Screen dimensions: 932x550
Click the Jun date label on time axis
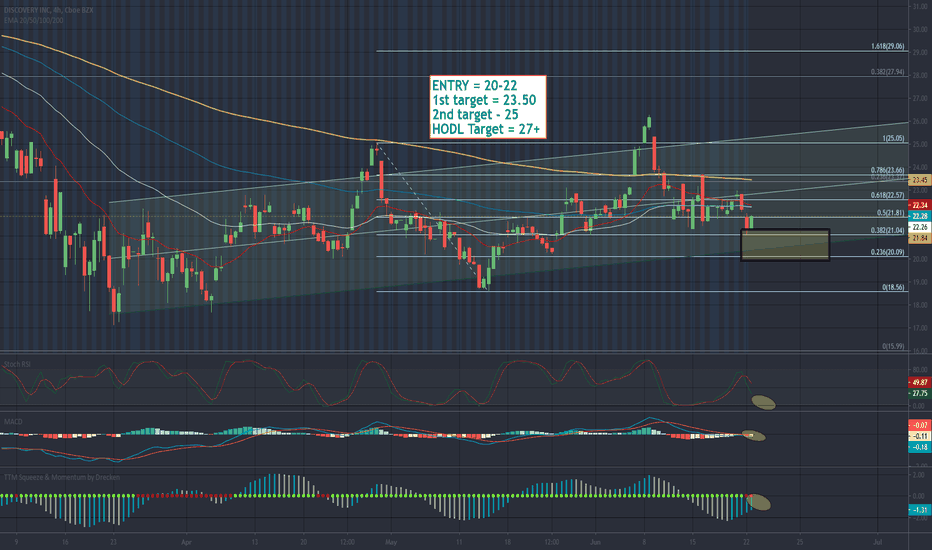point(596,542)
